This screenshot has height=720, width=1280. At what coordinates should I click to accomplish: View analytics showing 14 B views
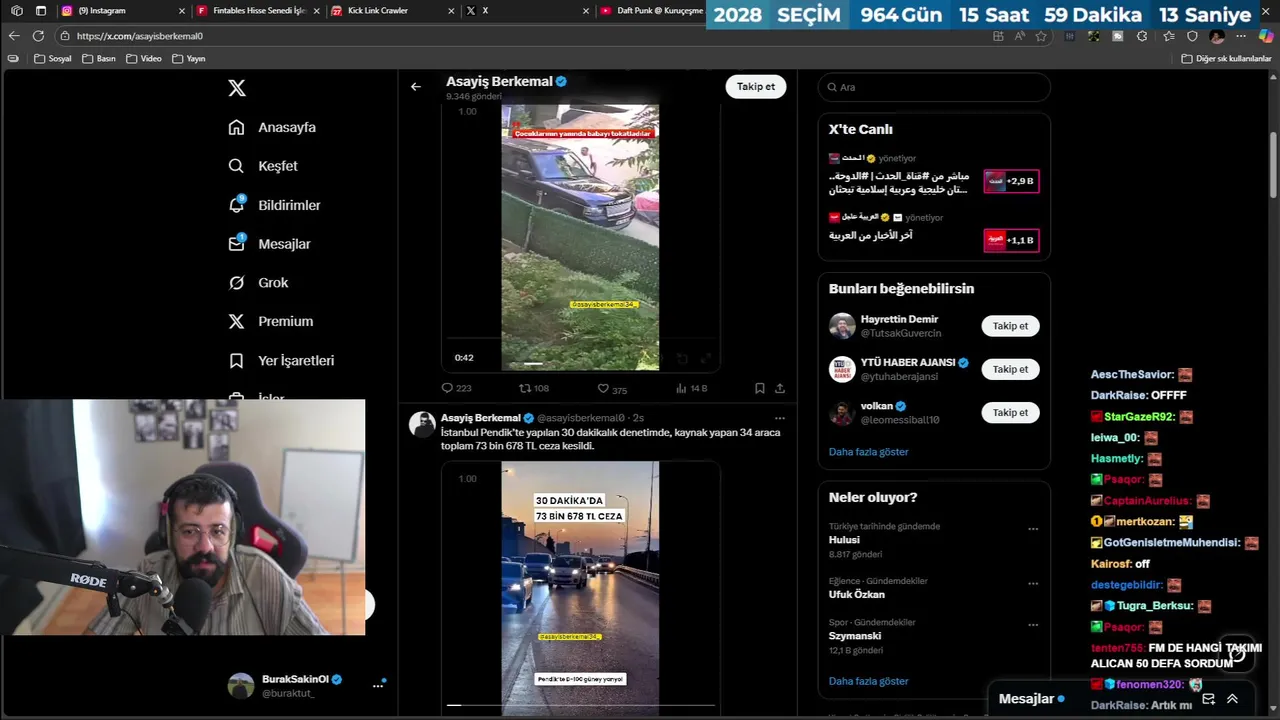tap(691, 388)
